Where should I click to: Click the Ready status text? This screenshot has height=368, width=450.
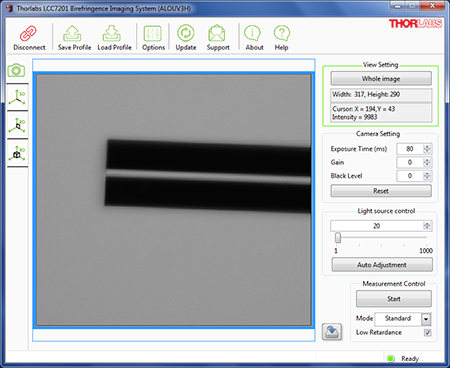410,359
